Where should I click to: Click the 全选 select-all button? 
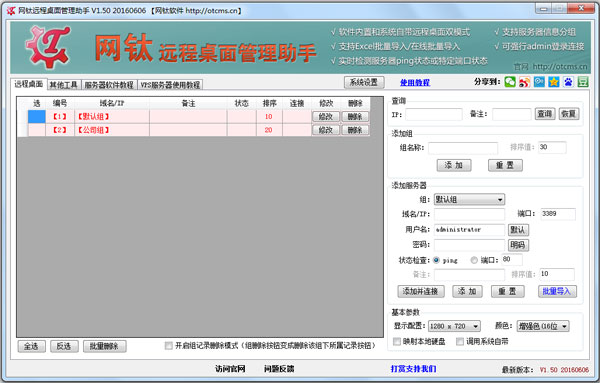pos(31,346)
